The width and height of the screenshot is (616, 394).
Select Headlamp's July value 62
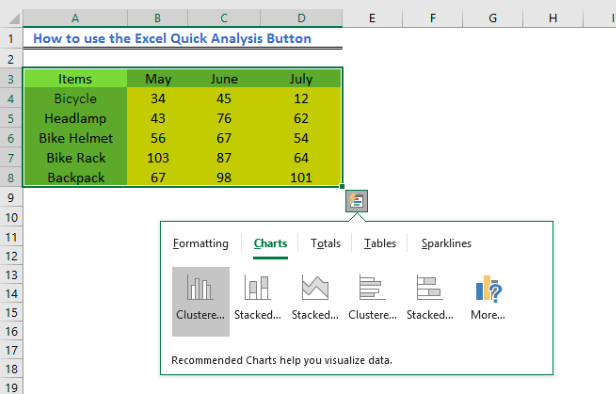(301, 118)
